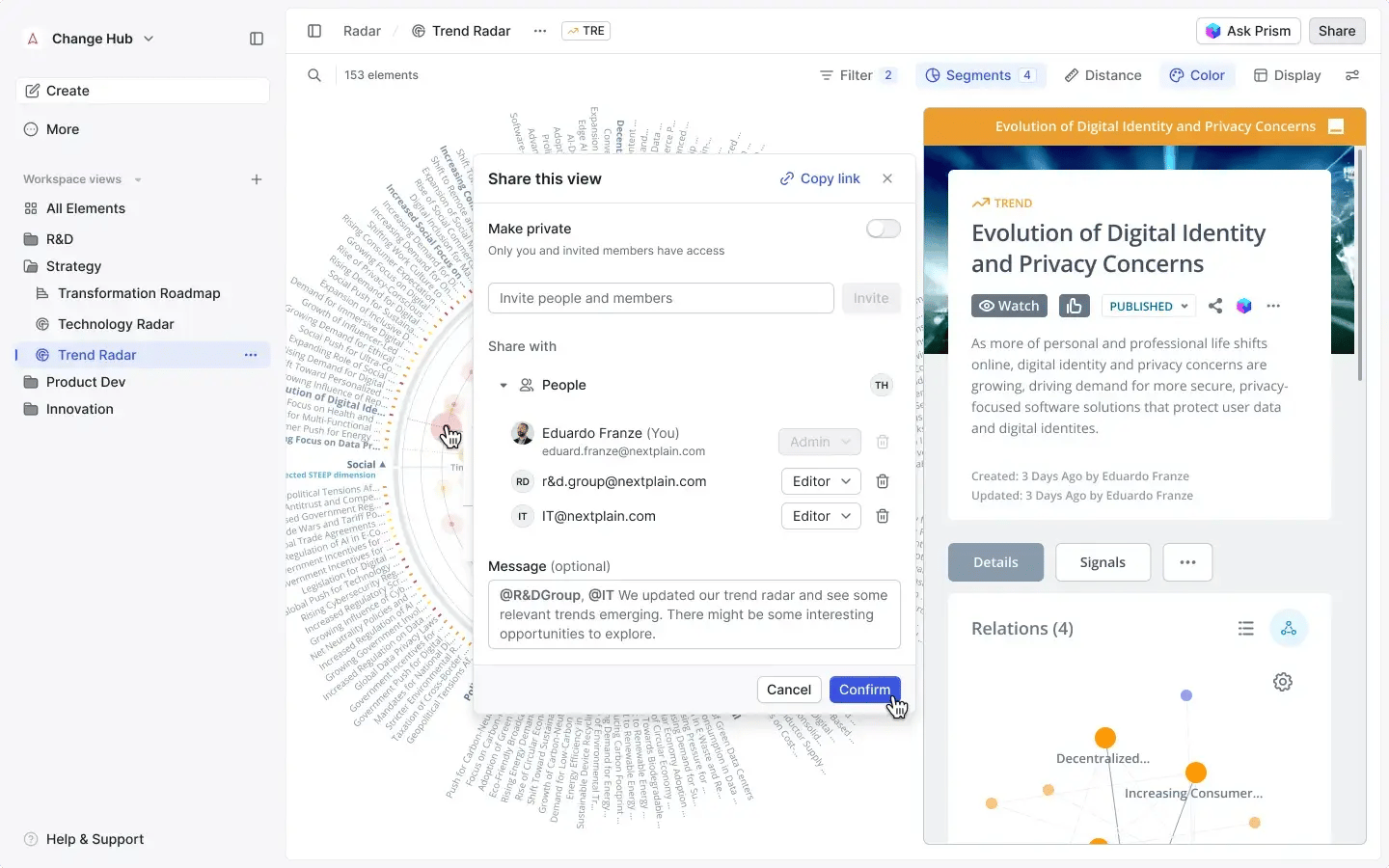1389x868 pixels.
Task: Click the share icon on the trend card
Action: pyautogui.click(x=1214, y=306)
